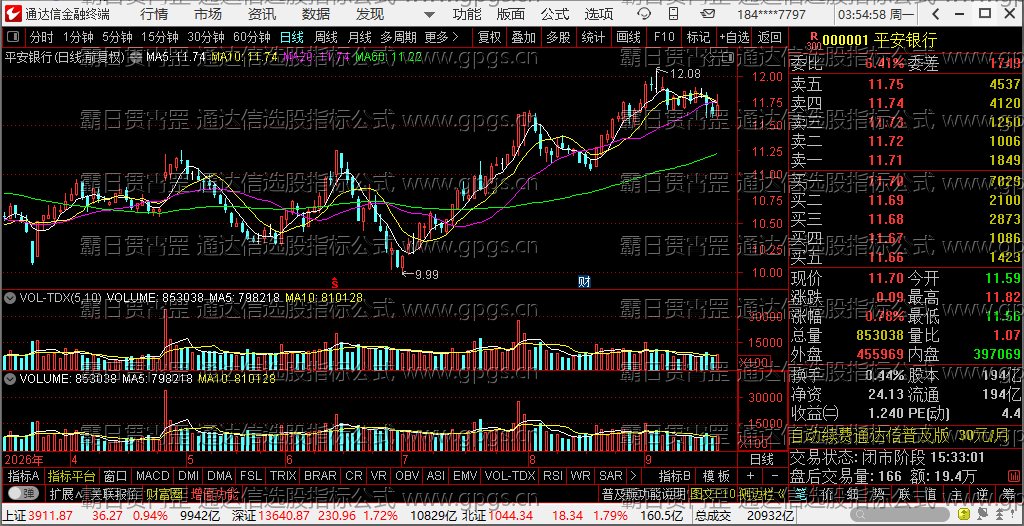
Task: Click the back arrow beside minimize button
Action: pyautogui.click(x=936, y=14)
